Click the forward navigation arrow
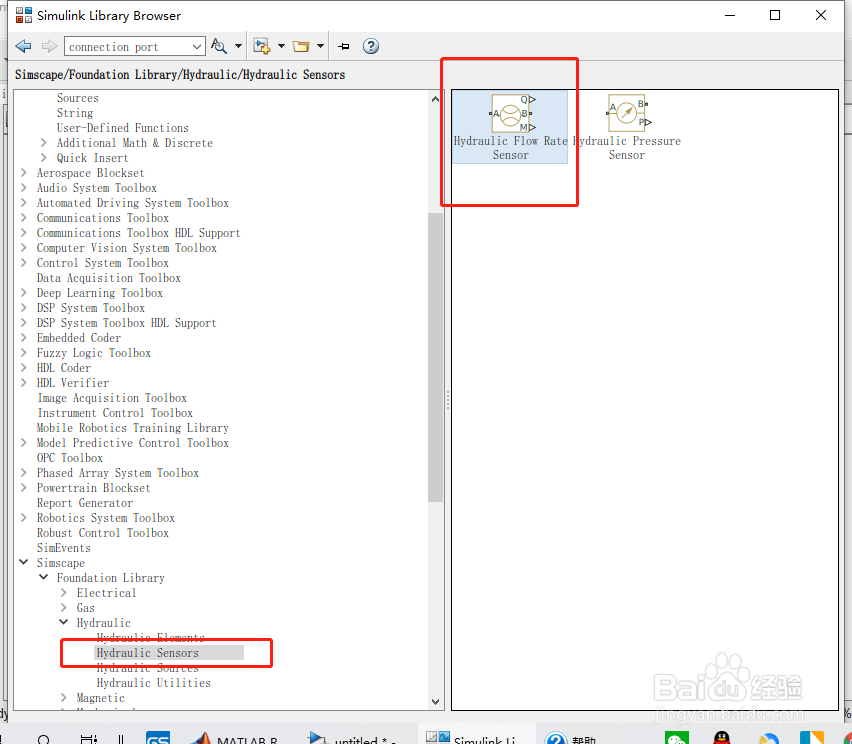This screenshot has height=744, width=852. point(49,46)
